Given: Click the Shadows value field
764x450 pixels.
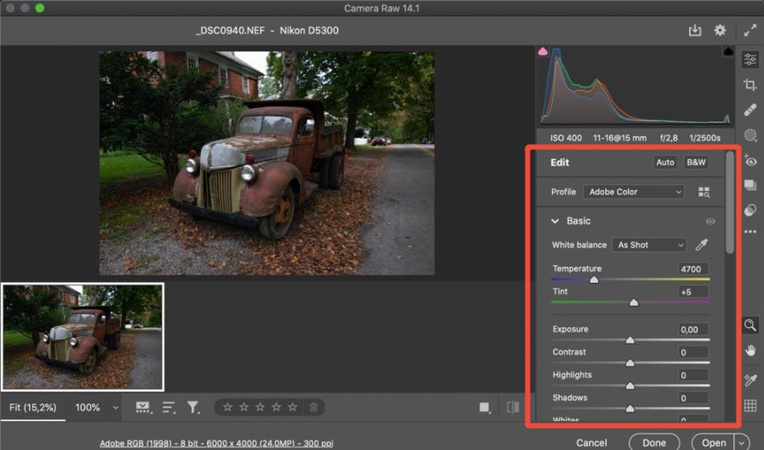Looking at the screenshot, I should pos(693,398).
